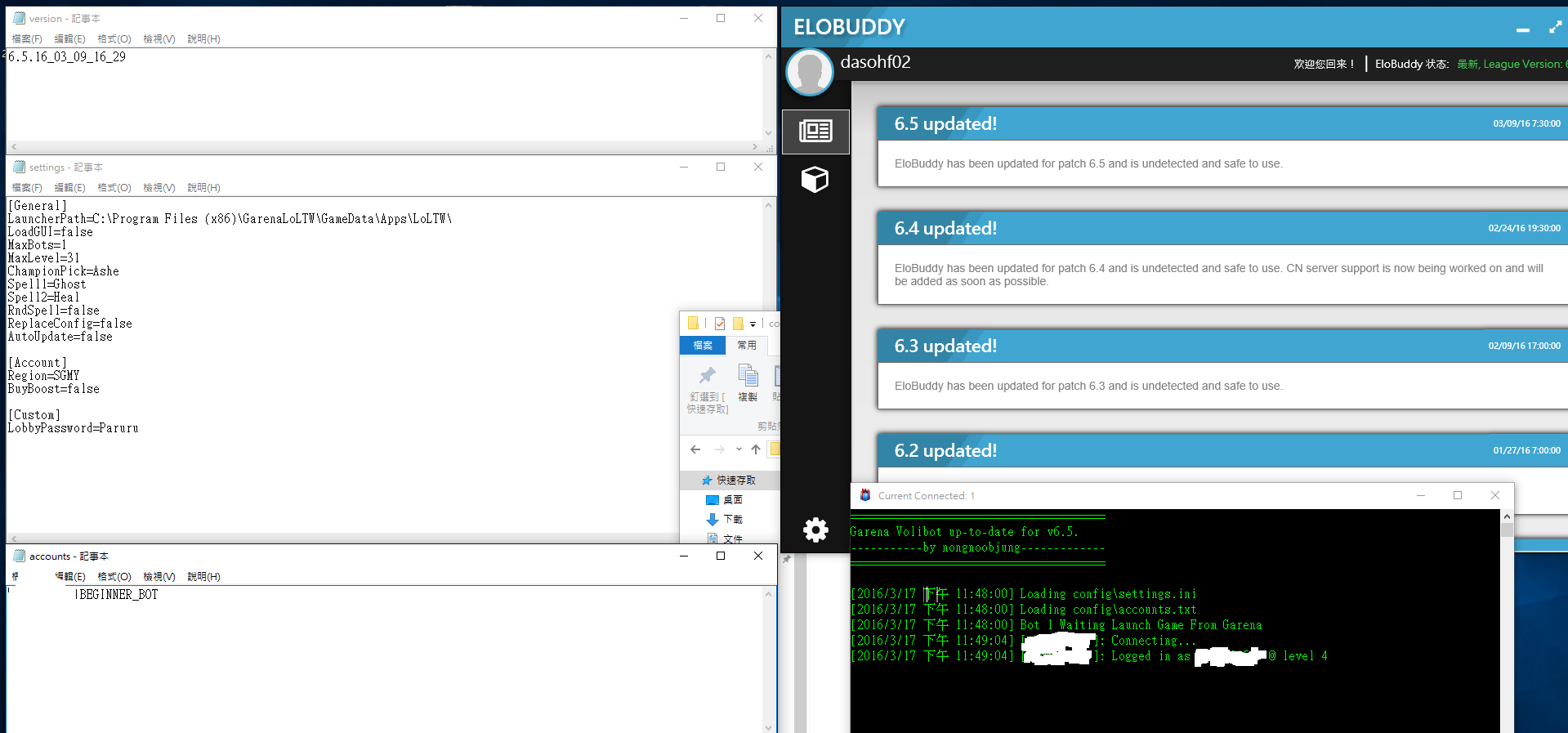Screen dimensions: 1568x733
Task: Open Help (說明) menu in settings Notepad
Action: tap(203, 188)
